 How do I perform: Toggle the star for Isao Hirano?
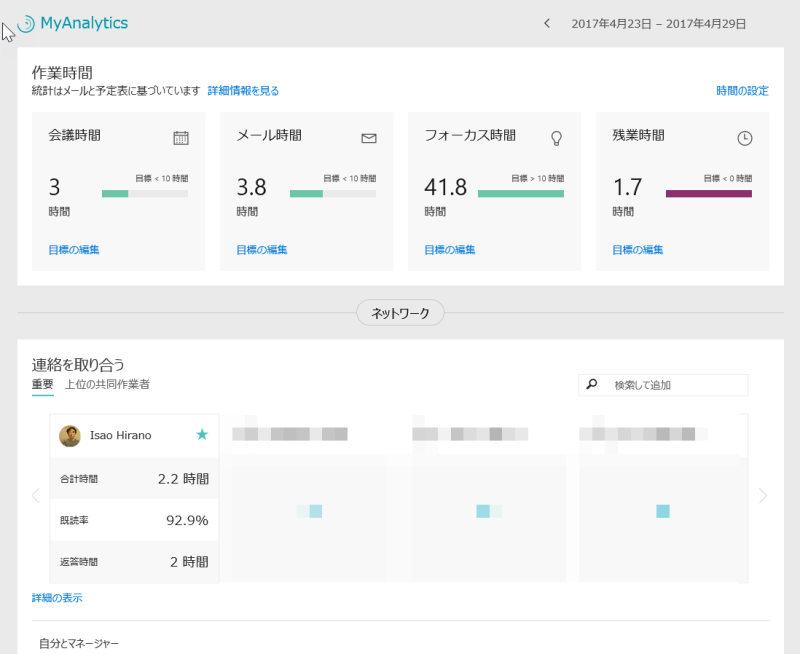pyautogui.click(x=202, y=435)
